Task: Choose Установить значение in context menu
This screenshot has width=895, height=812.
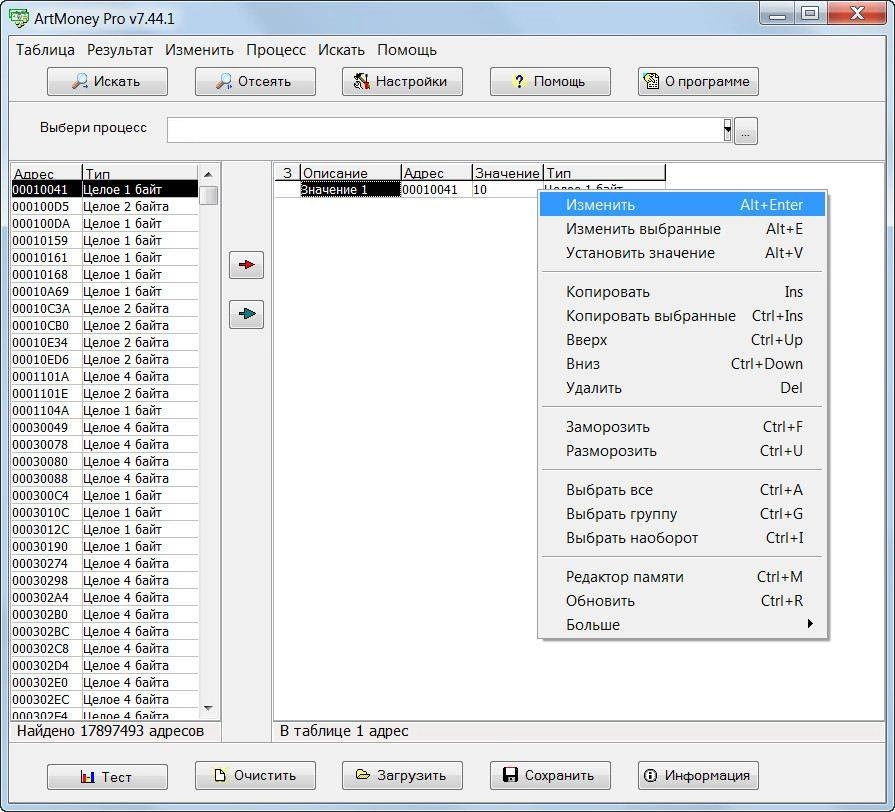Action: coord(683,252)
